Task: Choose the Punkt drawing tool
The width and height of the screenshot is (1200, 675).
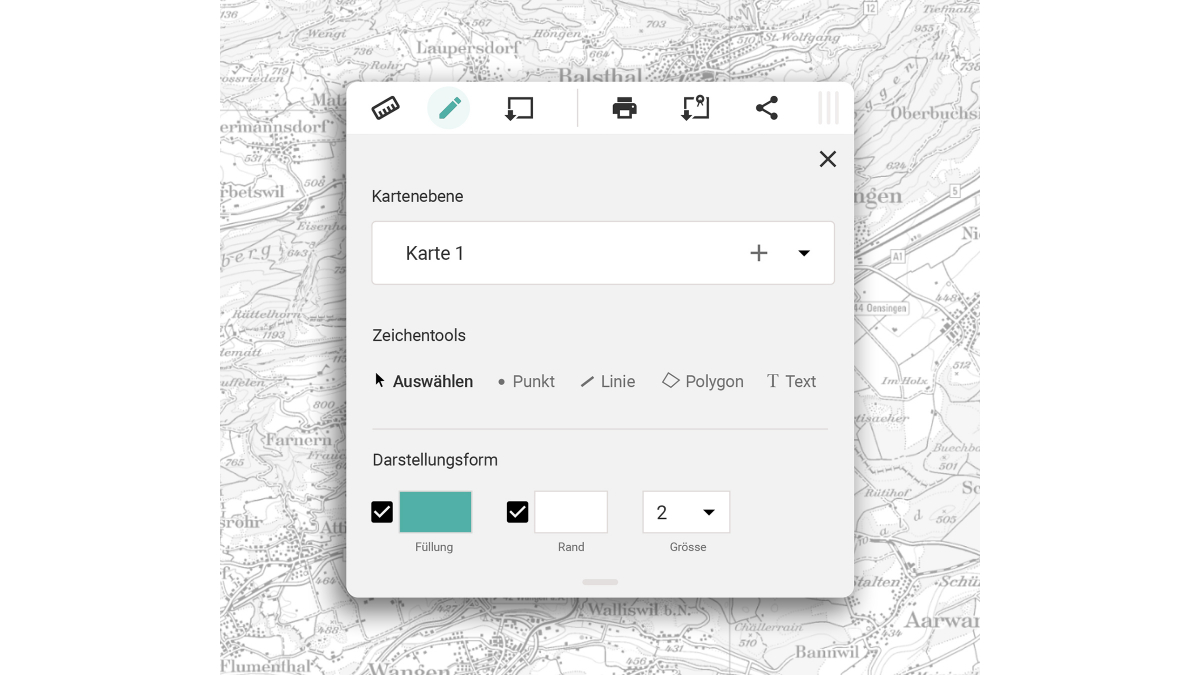Action: tap(526, 381)
